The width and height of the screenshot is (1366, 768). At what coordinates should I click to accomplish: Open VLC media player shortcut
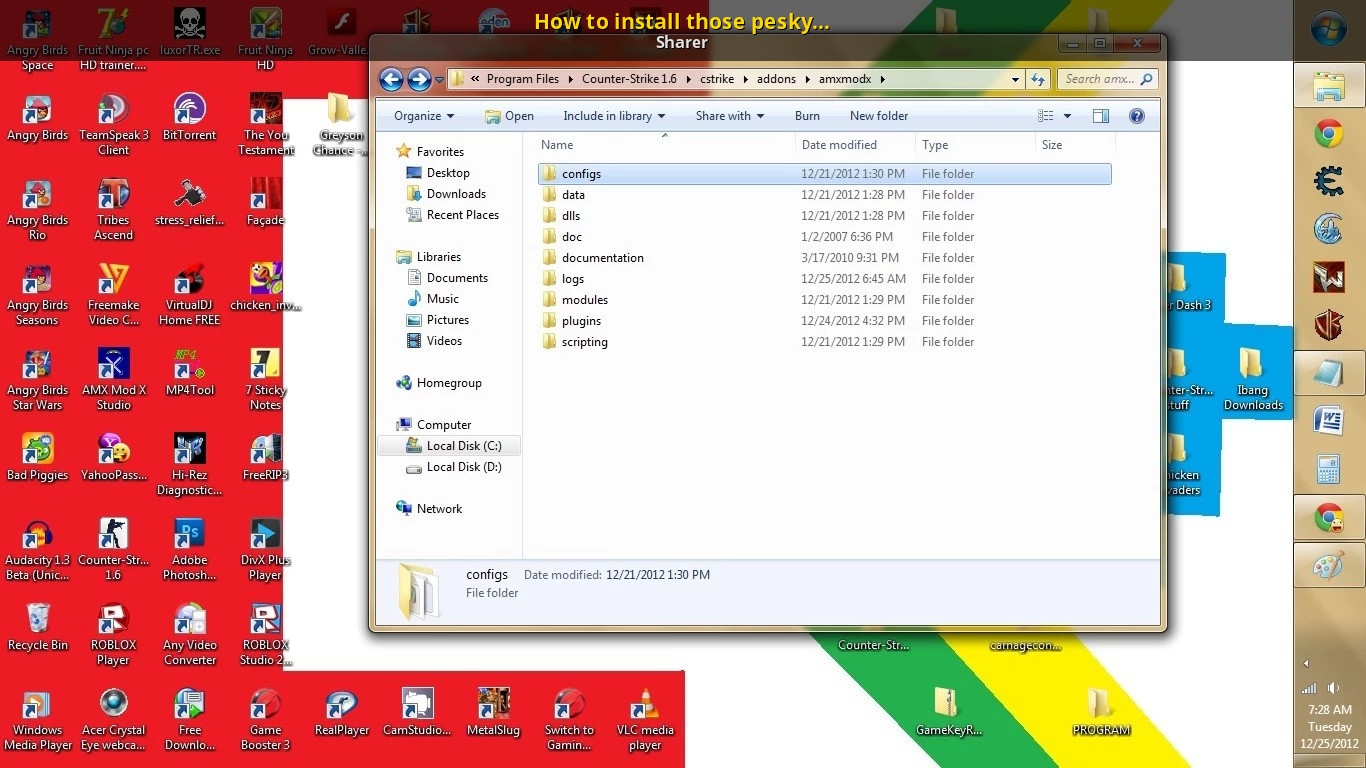645,719
